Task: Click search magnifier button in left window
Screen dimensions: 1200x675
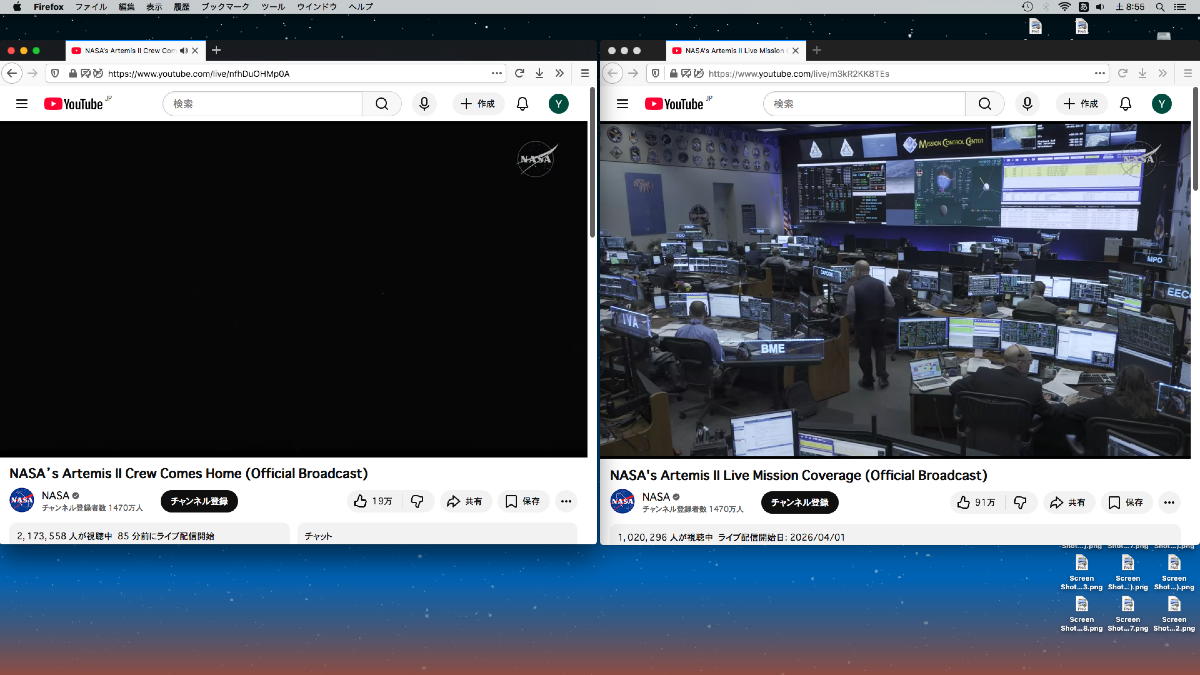Action: pos(382,104)
